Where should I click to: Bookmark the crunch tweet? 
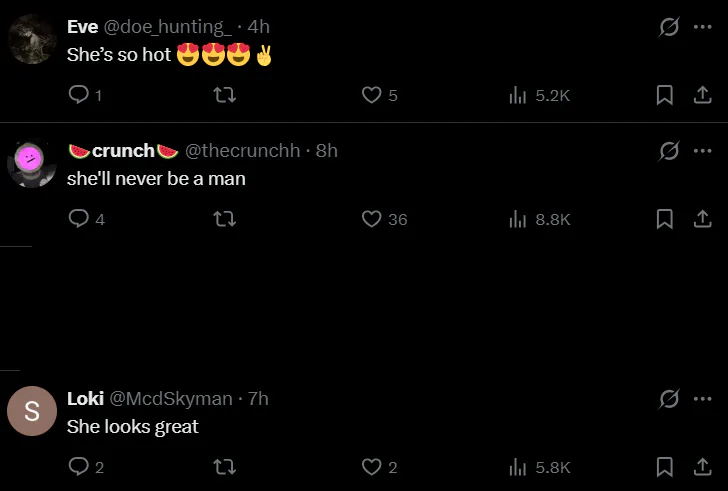[663, 218]
